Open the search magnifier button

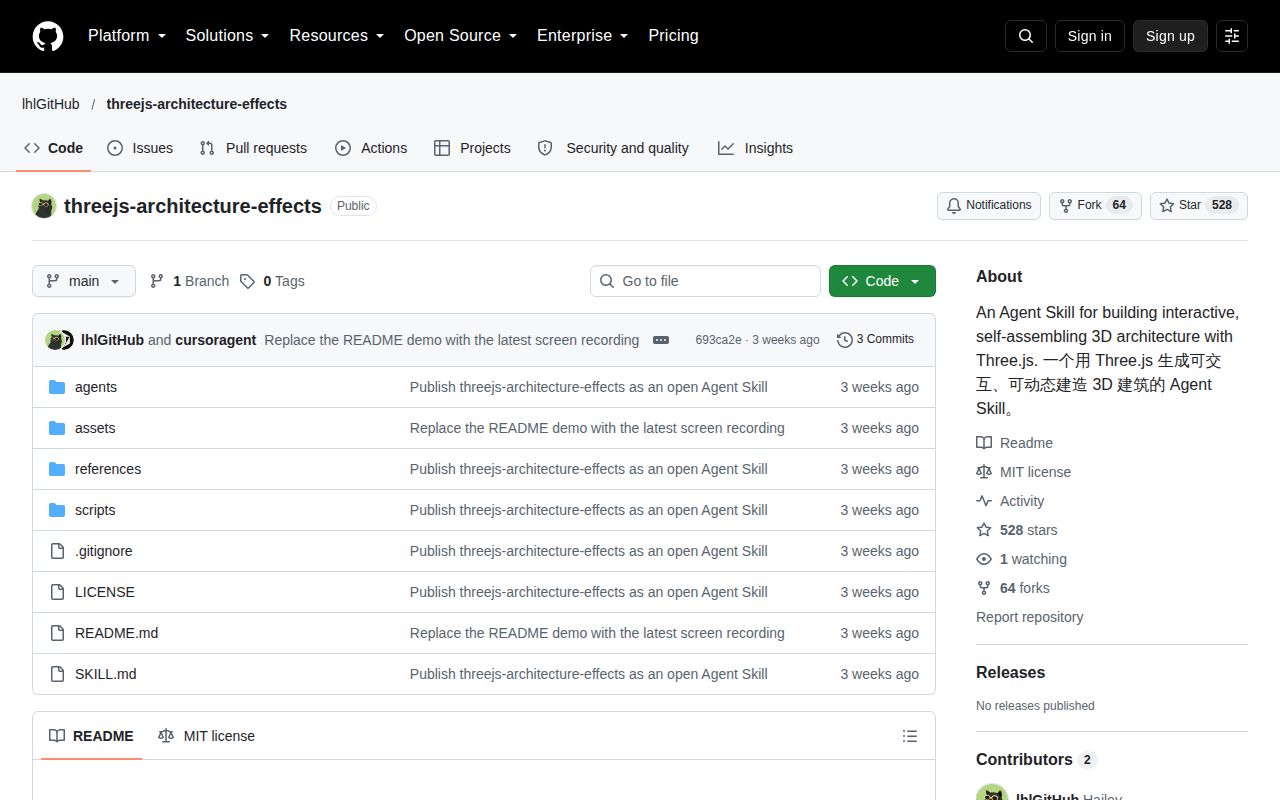tap(1026, 36)
